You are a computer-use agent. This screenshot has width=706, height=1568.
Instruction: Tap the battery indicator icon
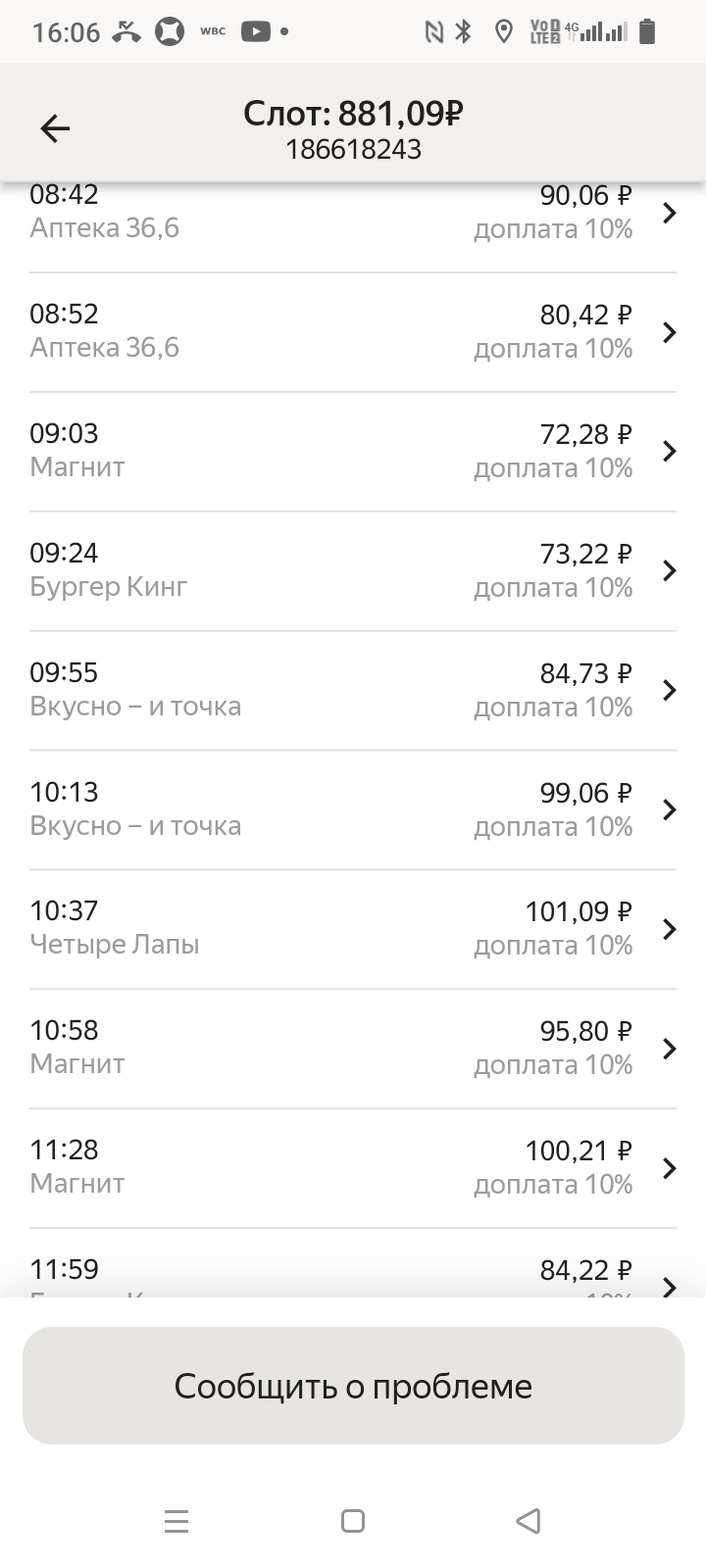[646, 32]
